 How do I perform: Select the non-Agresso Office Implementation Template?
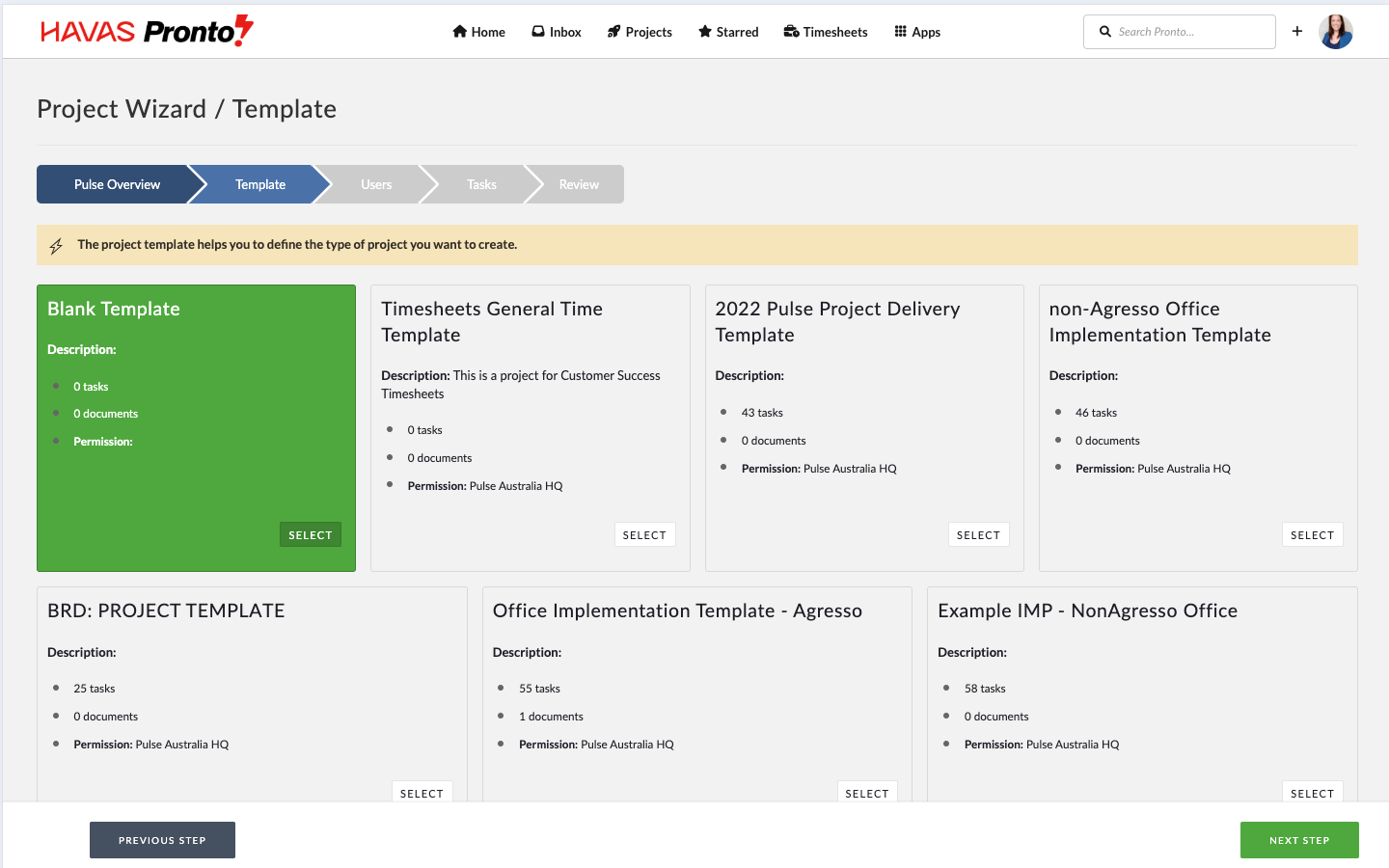click(1312, 535)
